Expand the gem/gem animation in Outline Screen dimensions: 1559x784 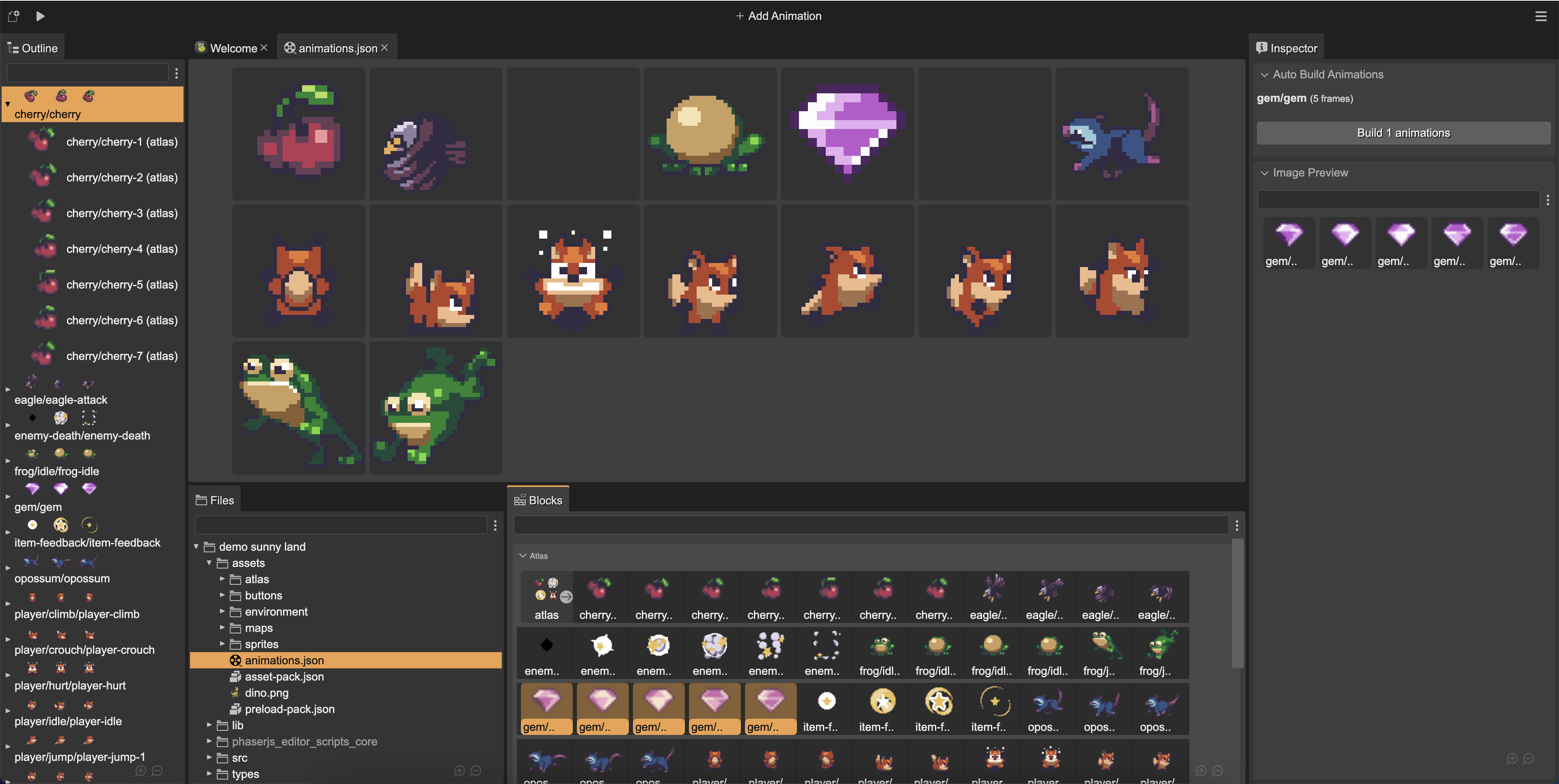(x=8, y=497)
